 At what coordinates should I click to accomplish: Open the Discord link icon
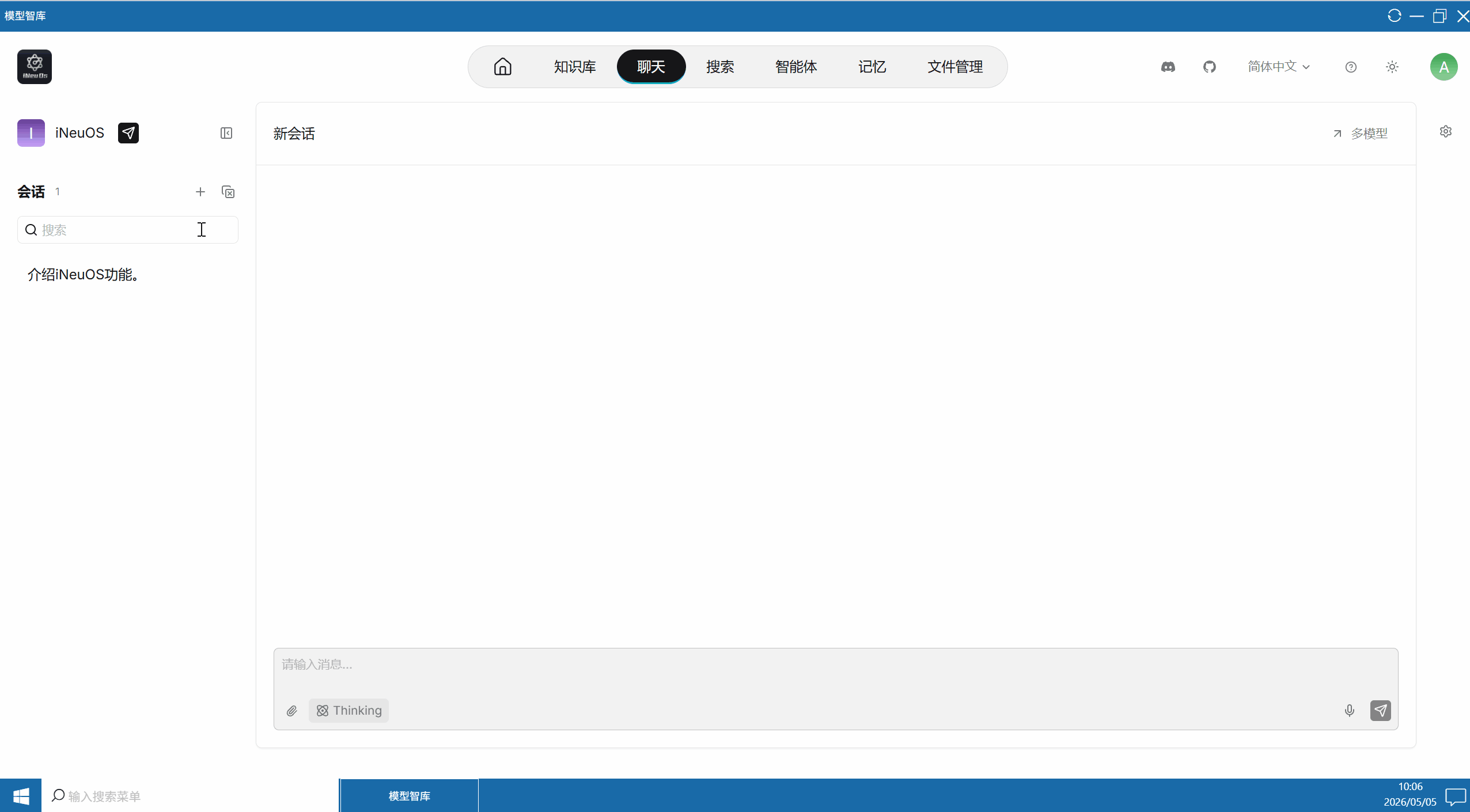(1168, 67)
